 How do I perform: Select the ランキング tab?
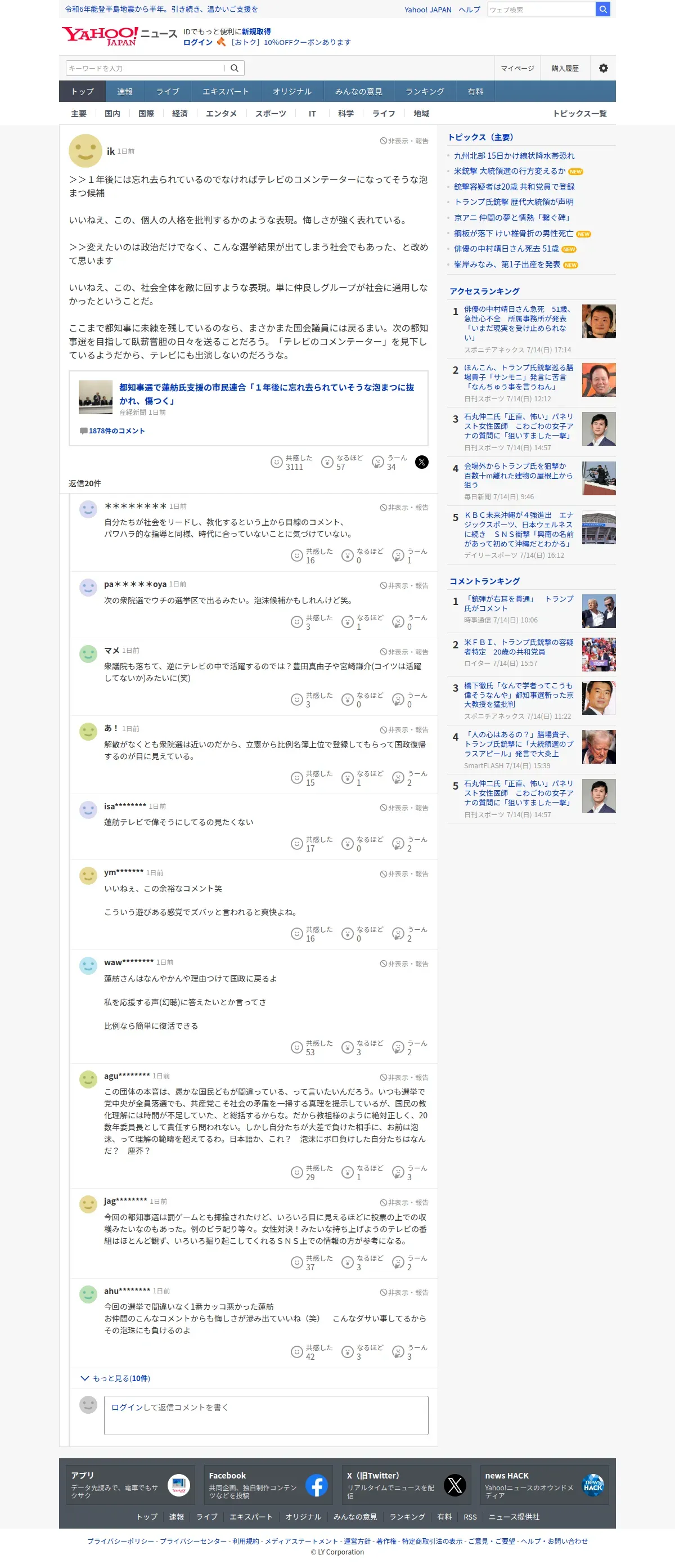425,91
